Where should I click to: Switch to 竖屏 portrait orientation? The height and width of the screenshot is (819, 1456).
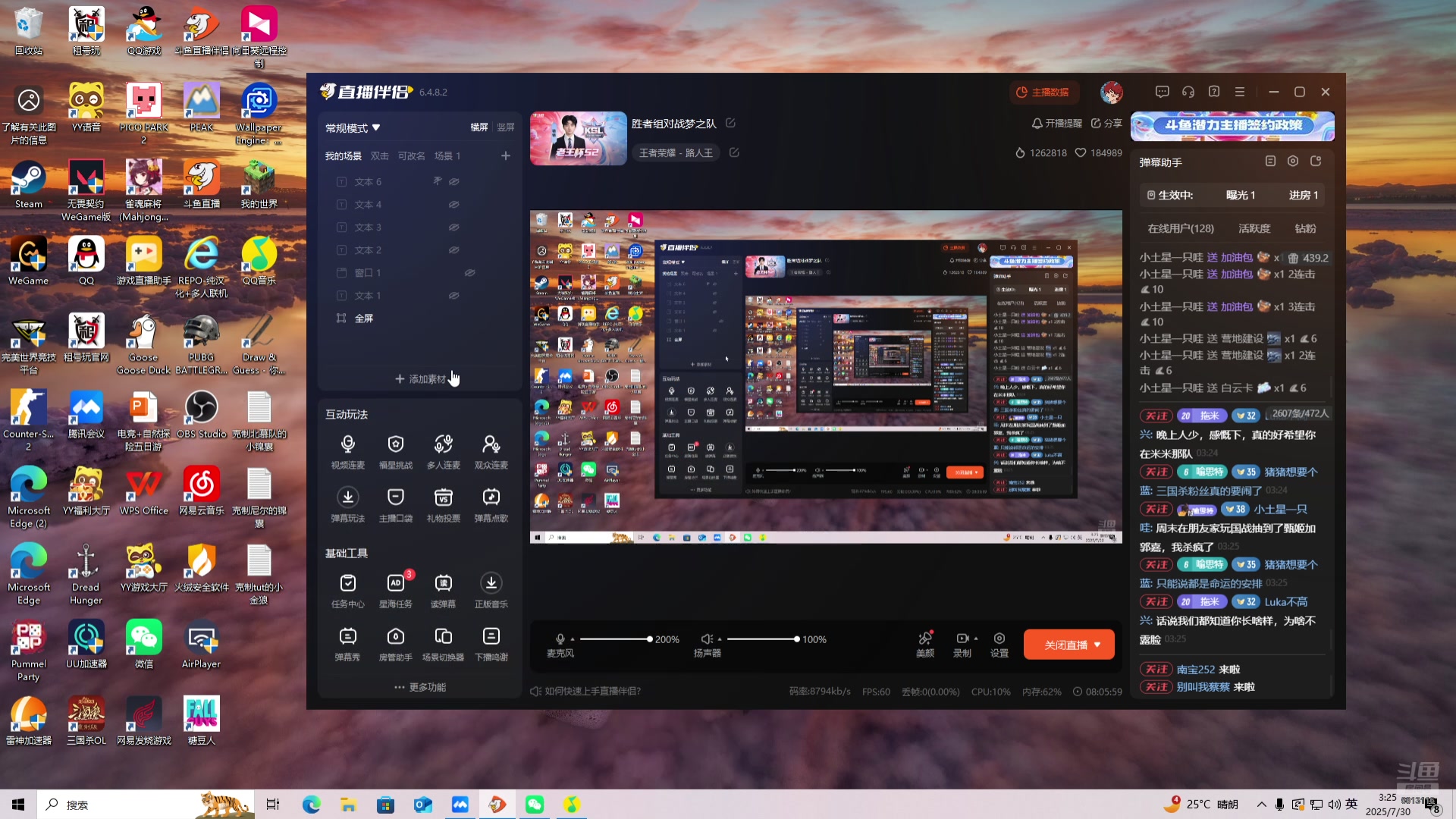506,127
